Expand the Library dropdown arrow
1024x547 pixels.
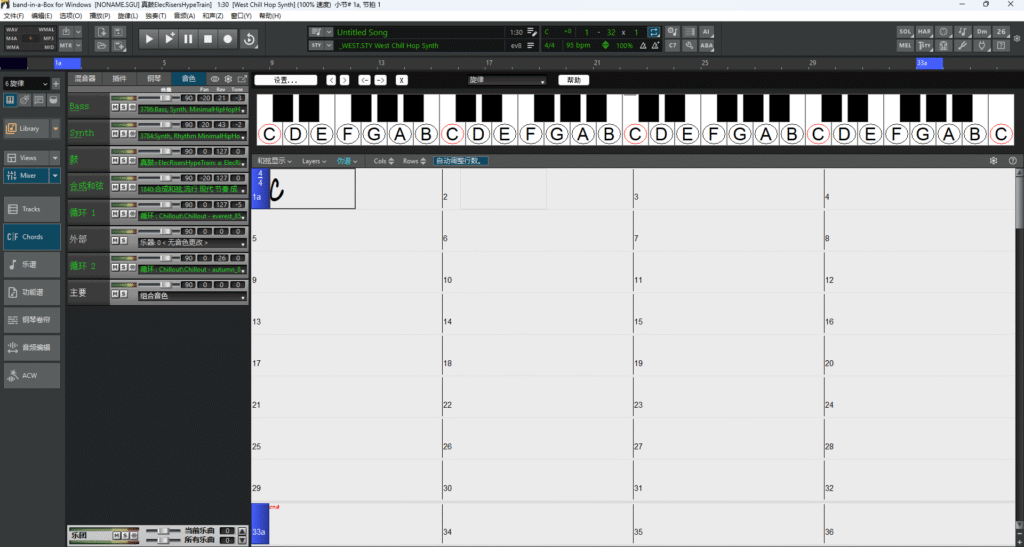55,128
